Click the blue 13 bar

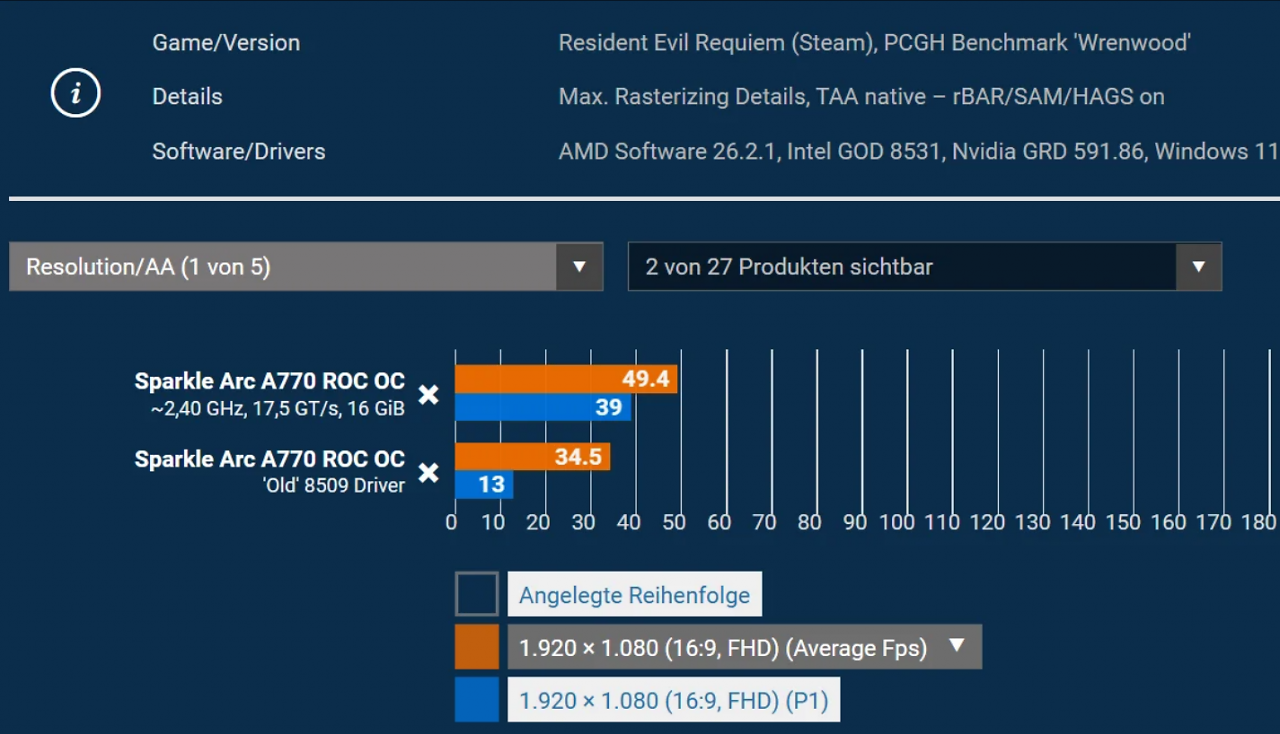pos(484,485)
